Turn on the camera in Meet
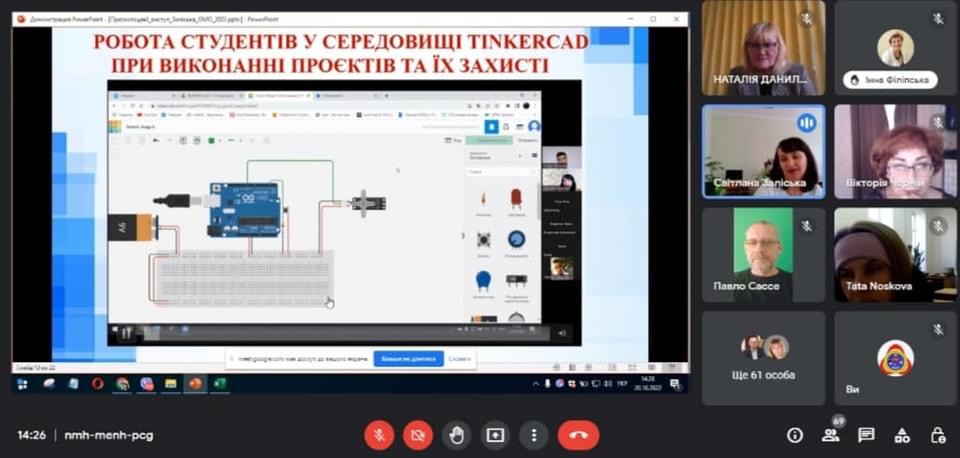 (x=418, y=435)
